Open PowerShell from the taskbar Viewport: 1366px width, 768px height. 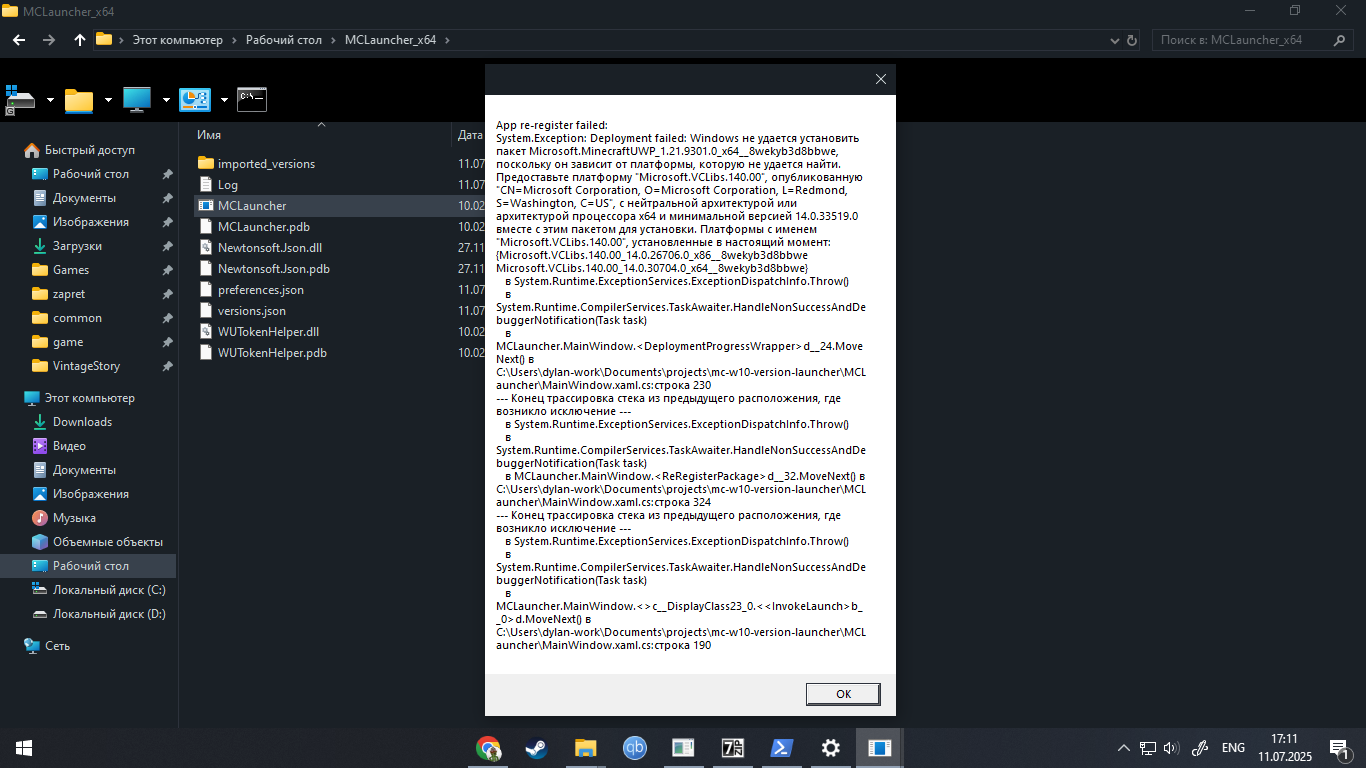click(782, 748)
